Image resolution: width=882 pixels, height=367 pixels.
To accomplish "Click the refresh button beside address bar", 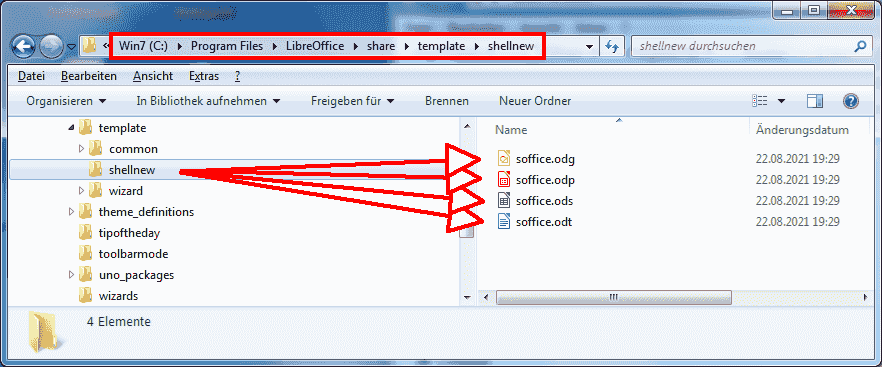I will click(611, 47).
